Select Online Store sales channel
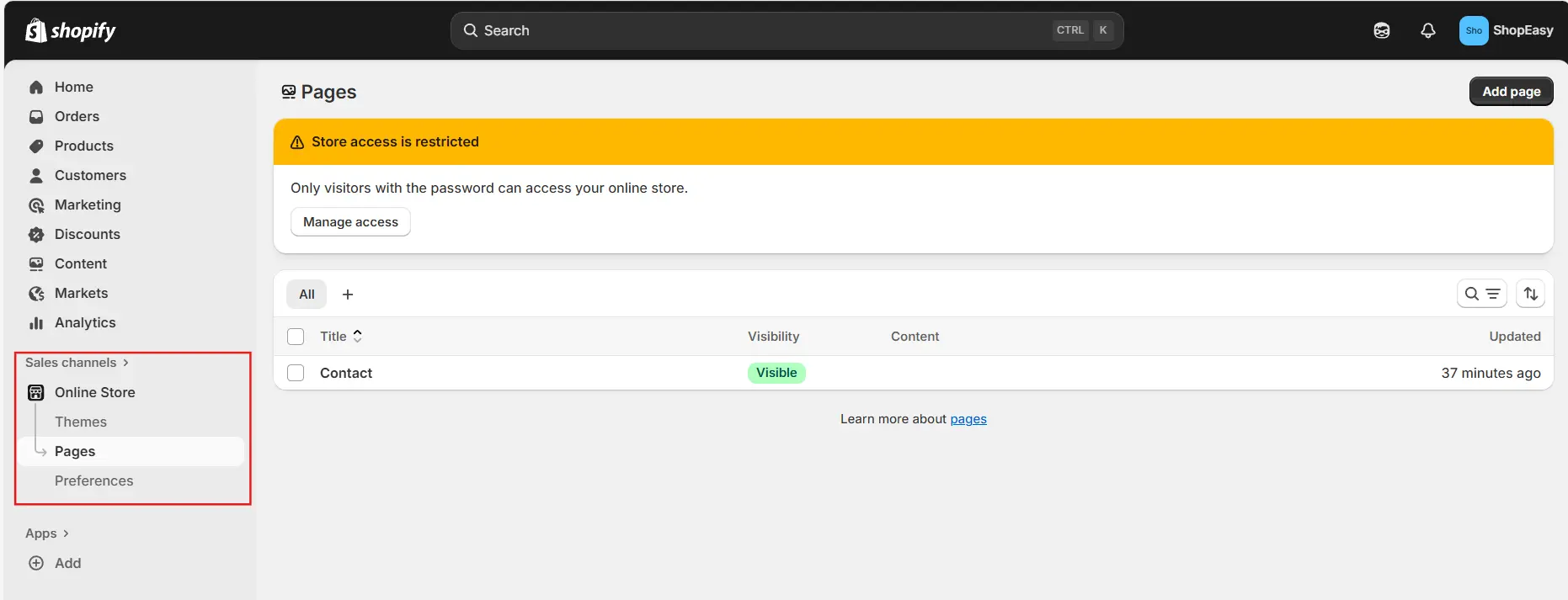The image size is (1568, 600). tap(94, 392)
